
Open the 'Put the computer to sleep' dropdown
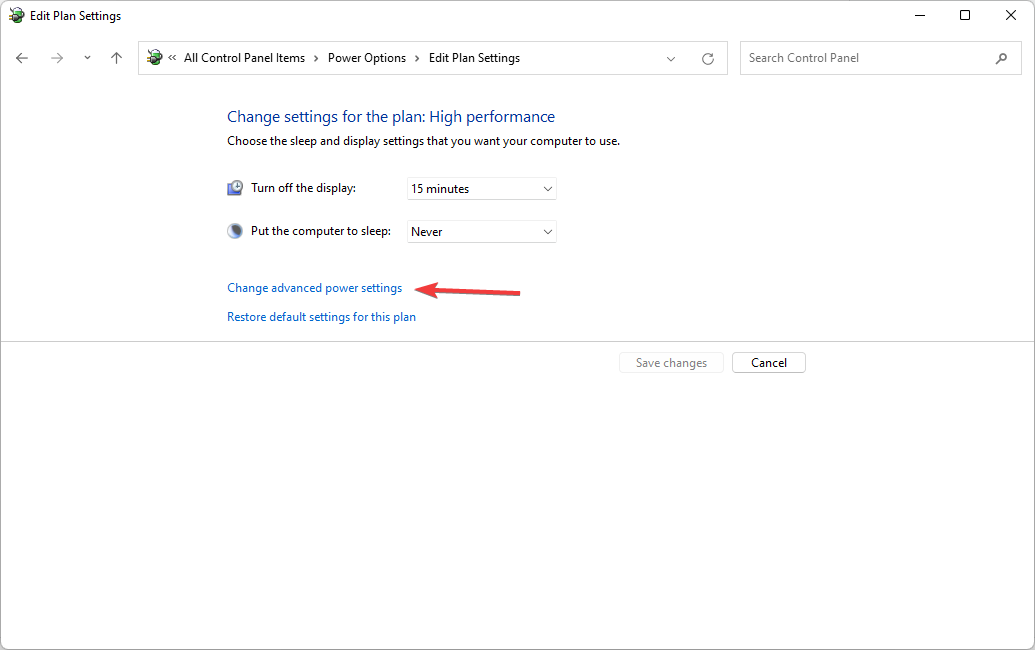[481, 232]
